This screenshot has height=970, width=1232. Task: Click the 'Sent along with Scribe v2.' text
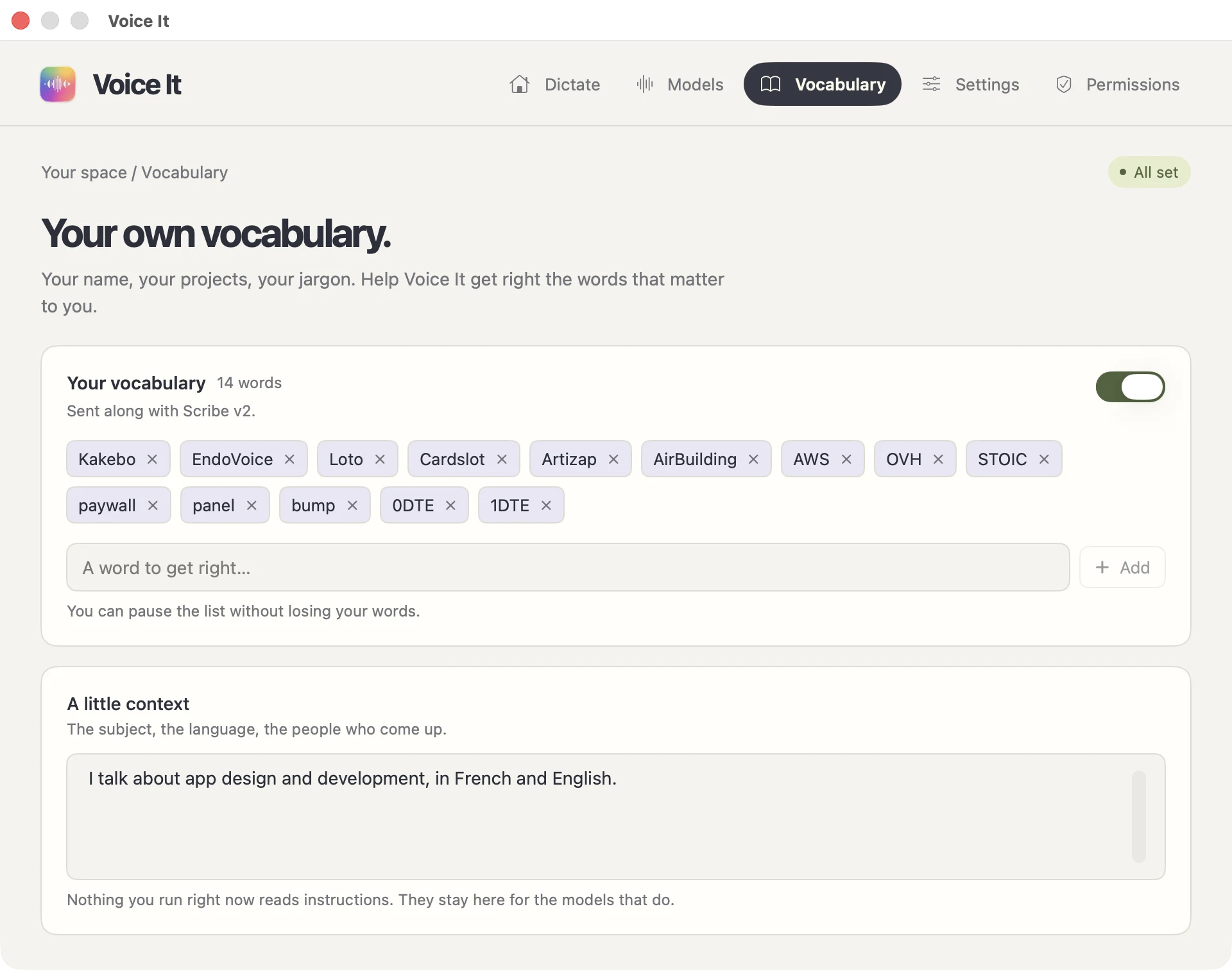tap(161, 411)
